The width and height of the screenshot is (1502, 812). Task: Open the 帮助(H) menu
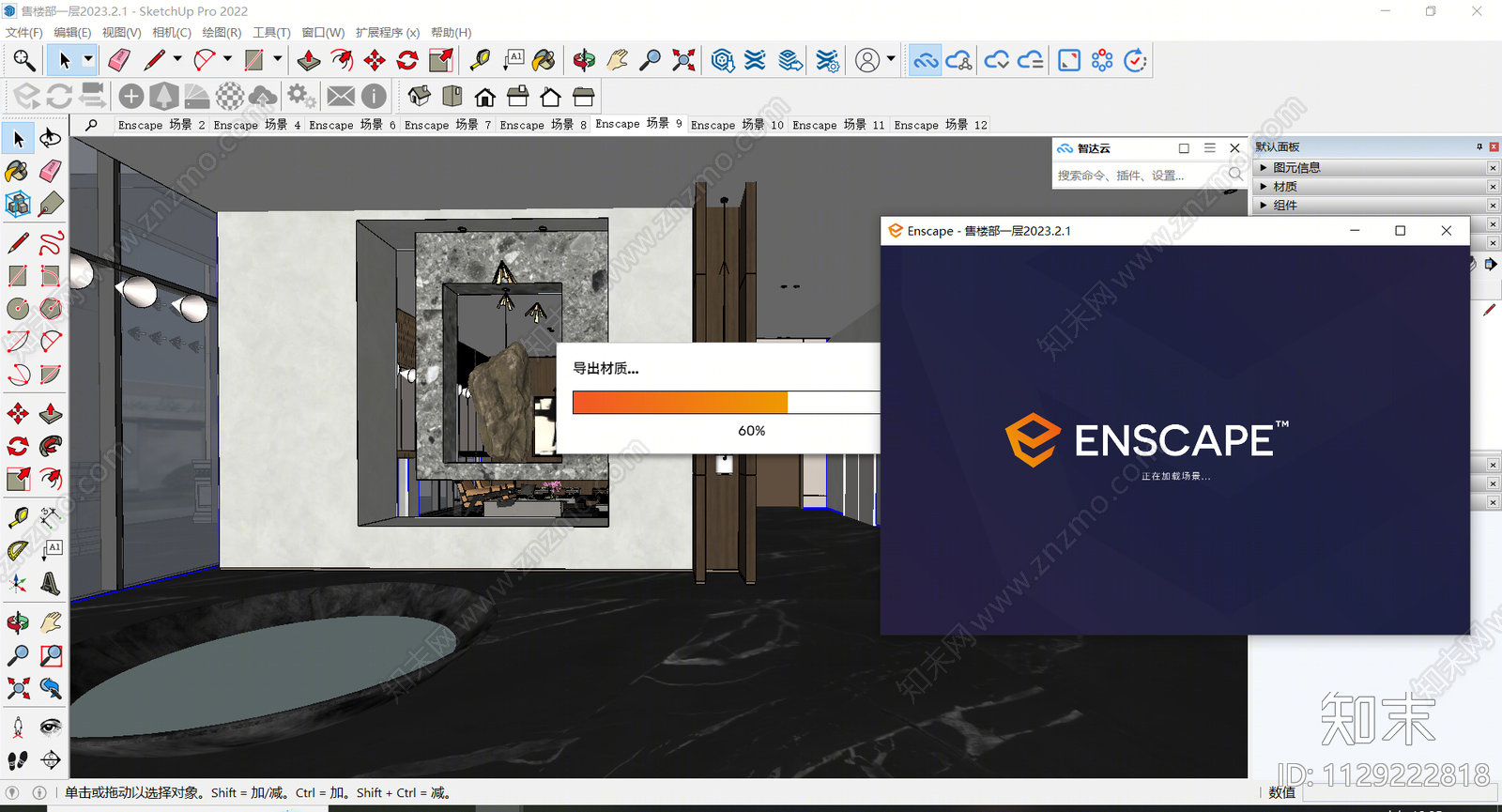[x=452, y=32]
